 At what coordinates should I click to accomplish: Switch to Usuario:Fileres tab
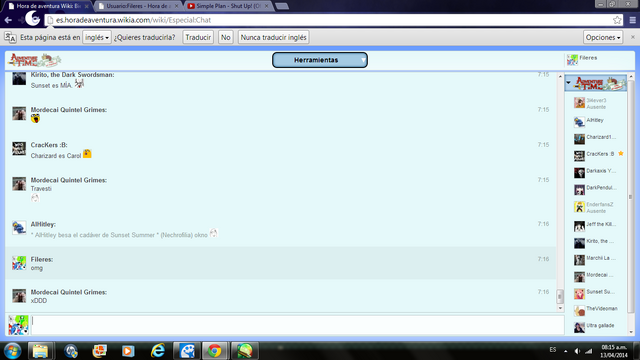(x=137, y=6)
